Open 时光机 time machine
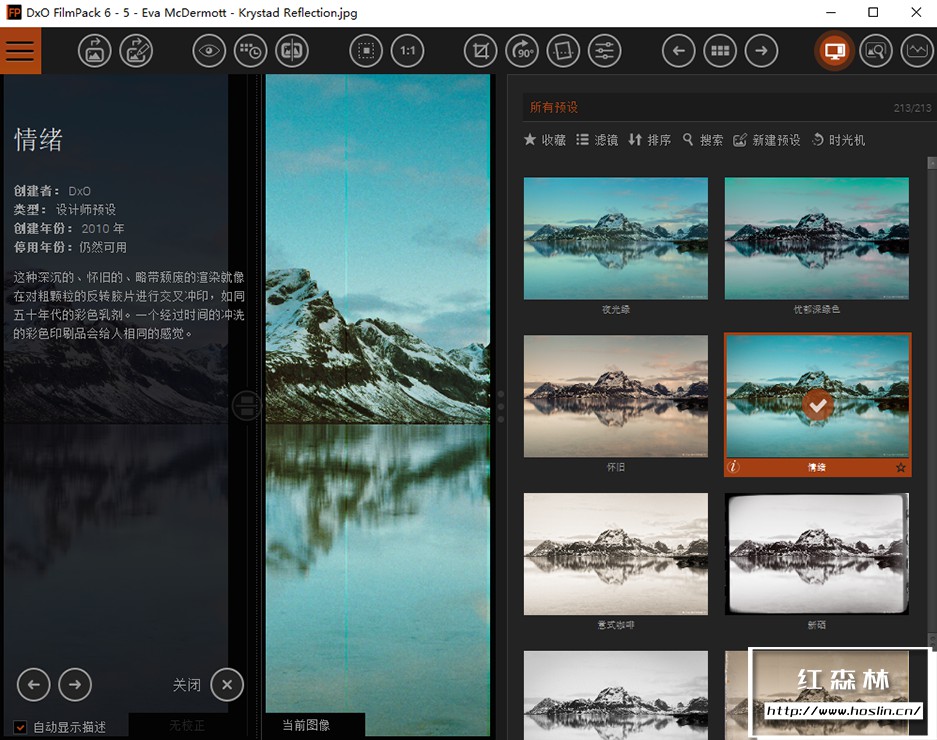The image size is (937, 740). click(838, 140)
